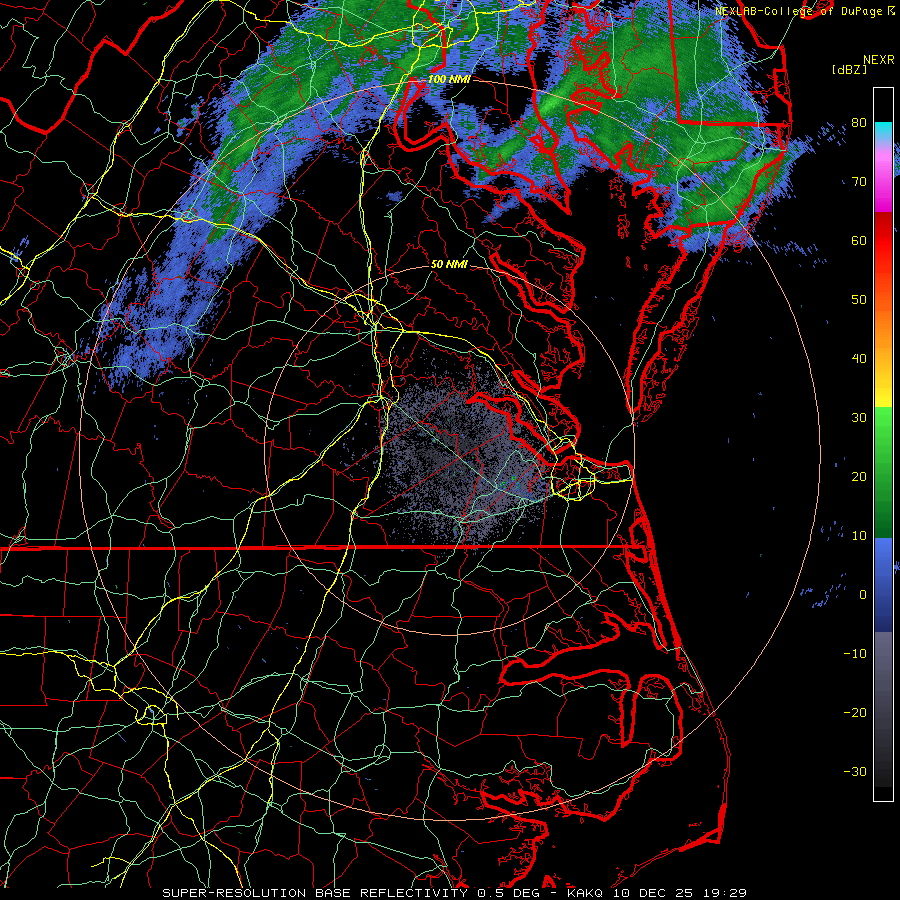Click the 50 NMI range ring label
This screenshot has width=900, height=900.
(x=449, y=264)
